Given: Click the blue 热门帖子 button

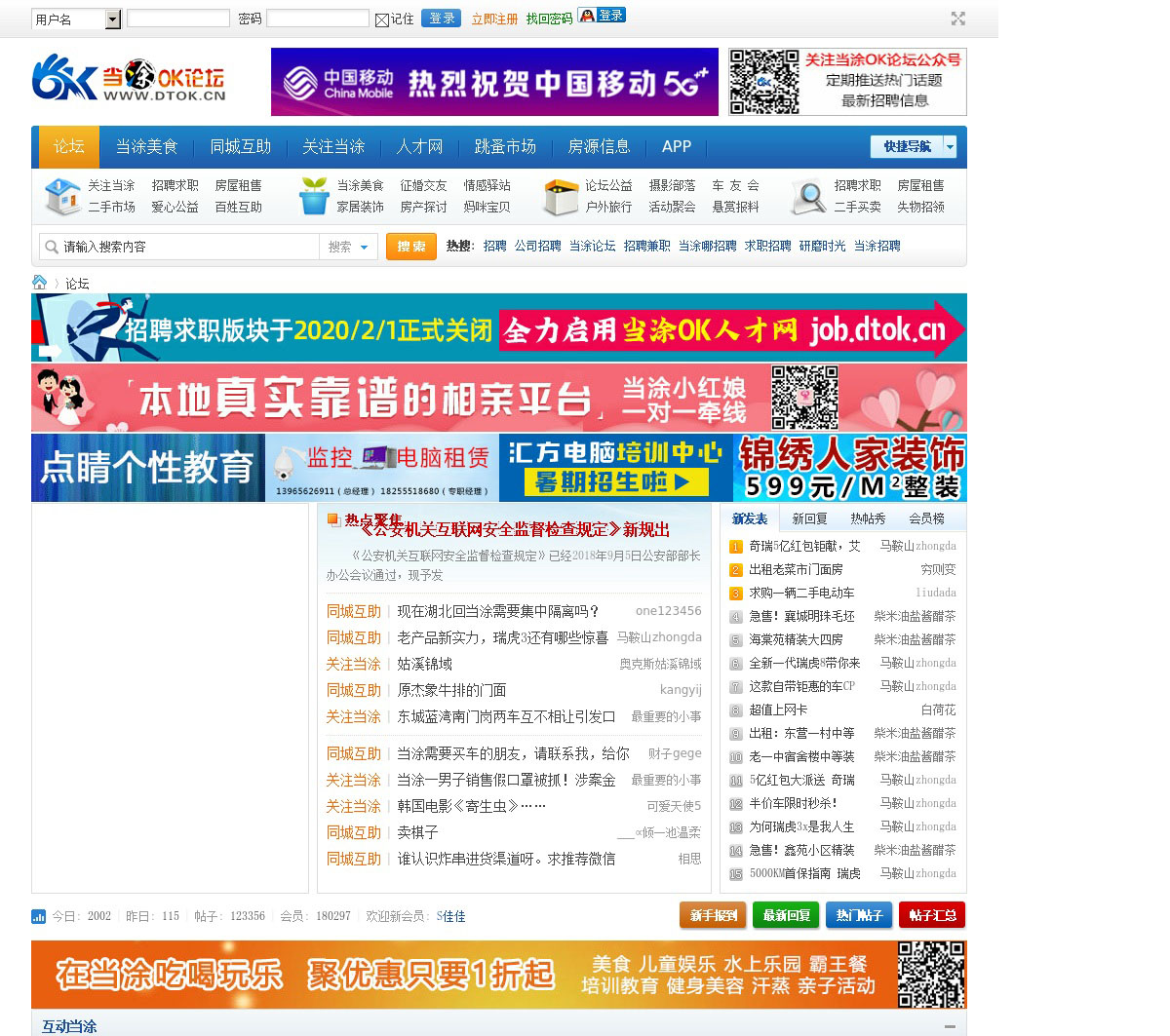Looking at the screenshot, I should coord(859,915).
